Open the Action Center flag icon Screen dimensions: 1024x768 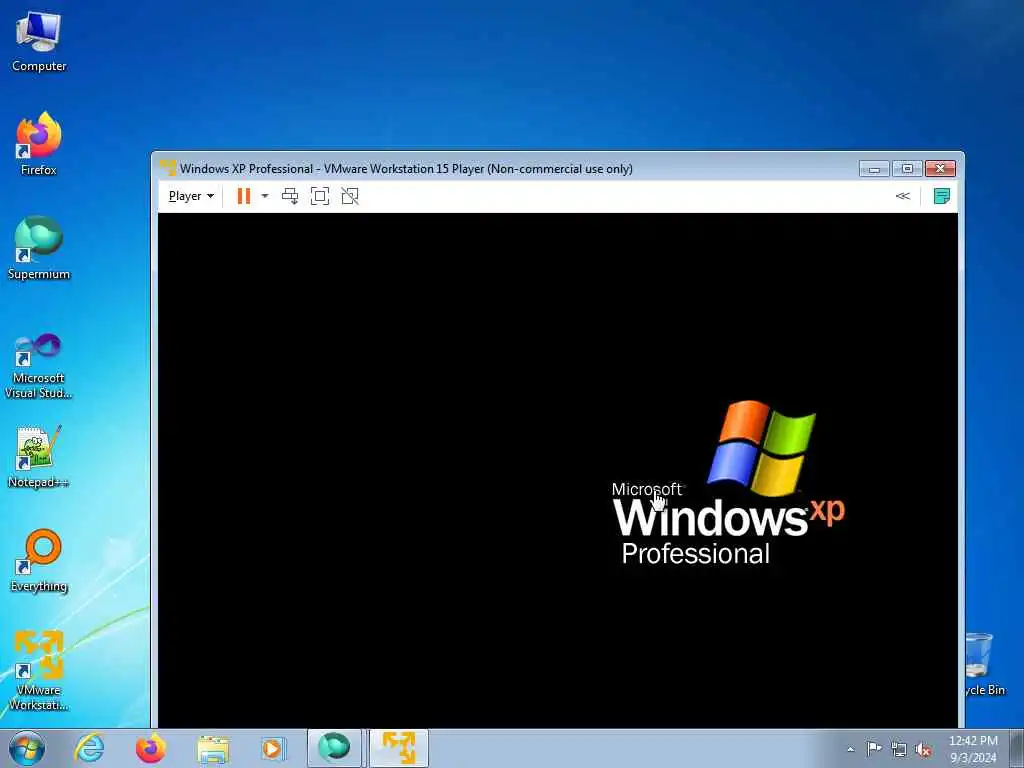click(874, 748)
